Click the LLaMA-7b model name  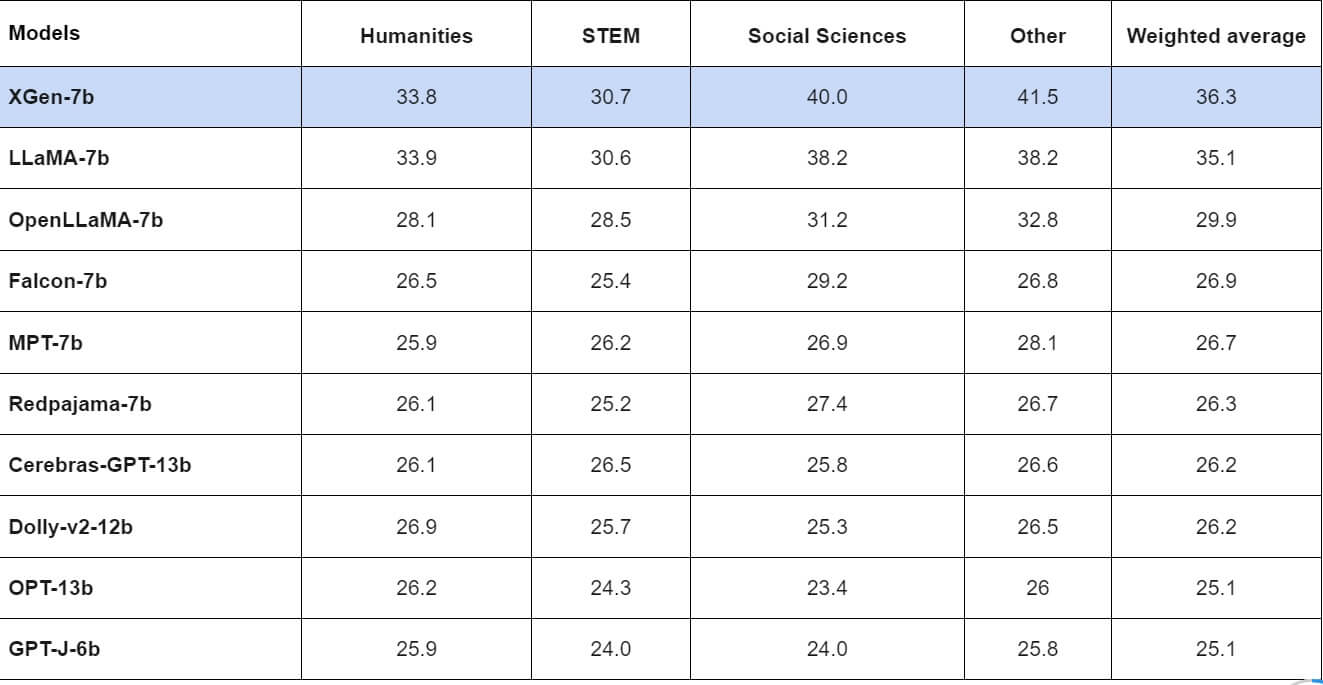59,158
